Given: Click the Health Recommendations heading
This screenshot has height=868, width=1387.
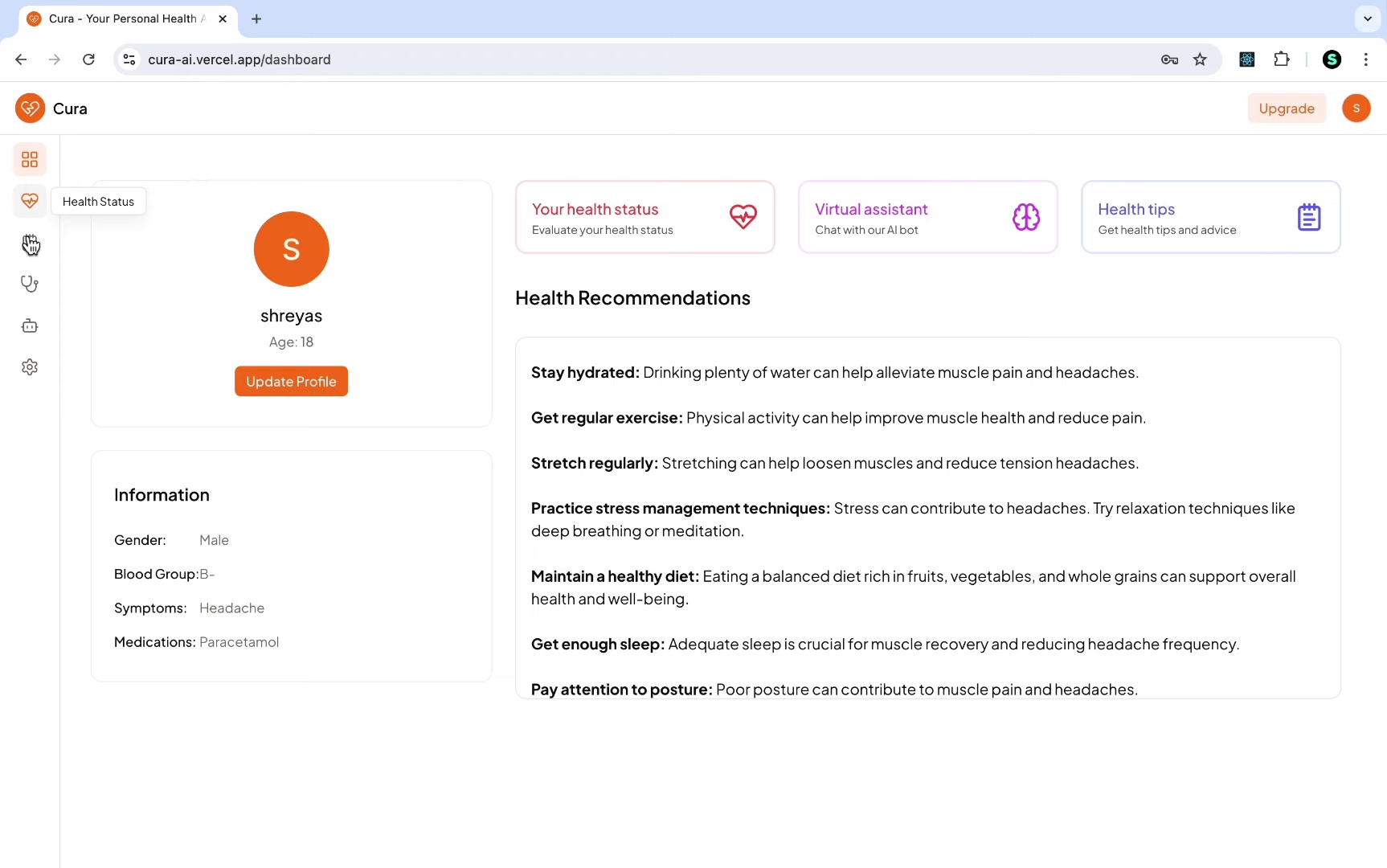Looking at the screenshot, I should pyautogui.click(x=632, y=298).
